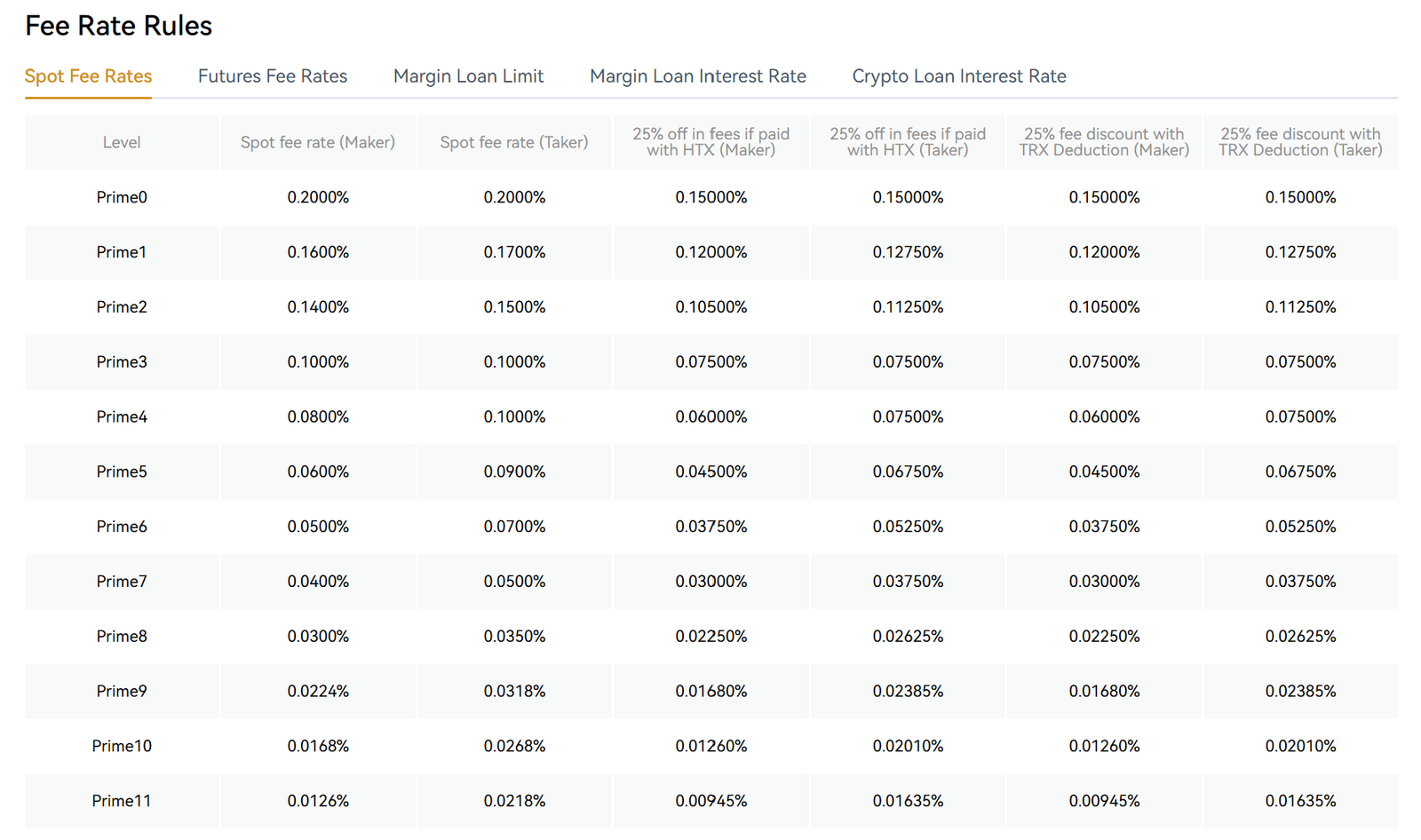Open the Margin Loan Limit tab
1421x840 pixels.
[468, 76]
